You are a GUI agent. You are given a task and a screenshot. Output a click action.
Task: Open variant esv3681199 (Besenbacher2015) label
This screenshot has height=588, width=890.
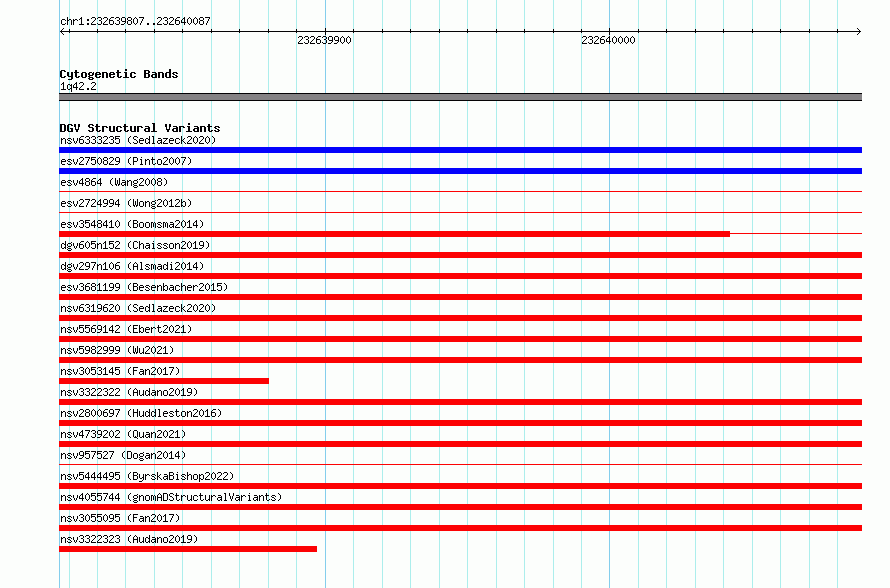144,287
